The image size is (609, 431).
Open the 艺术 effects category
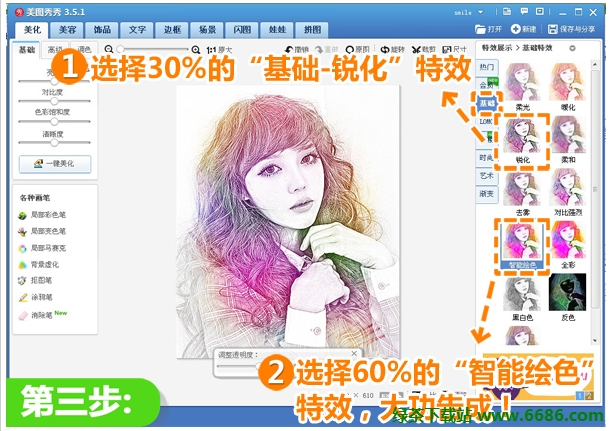click(x=487, y=176)
